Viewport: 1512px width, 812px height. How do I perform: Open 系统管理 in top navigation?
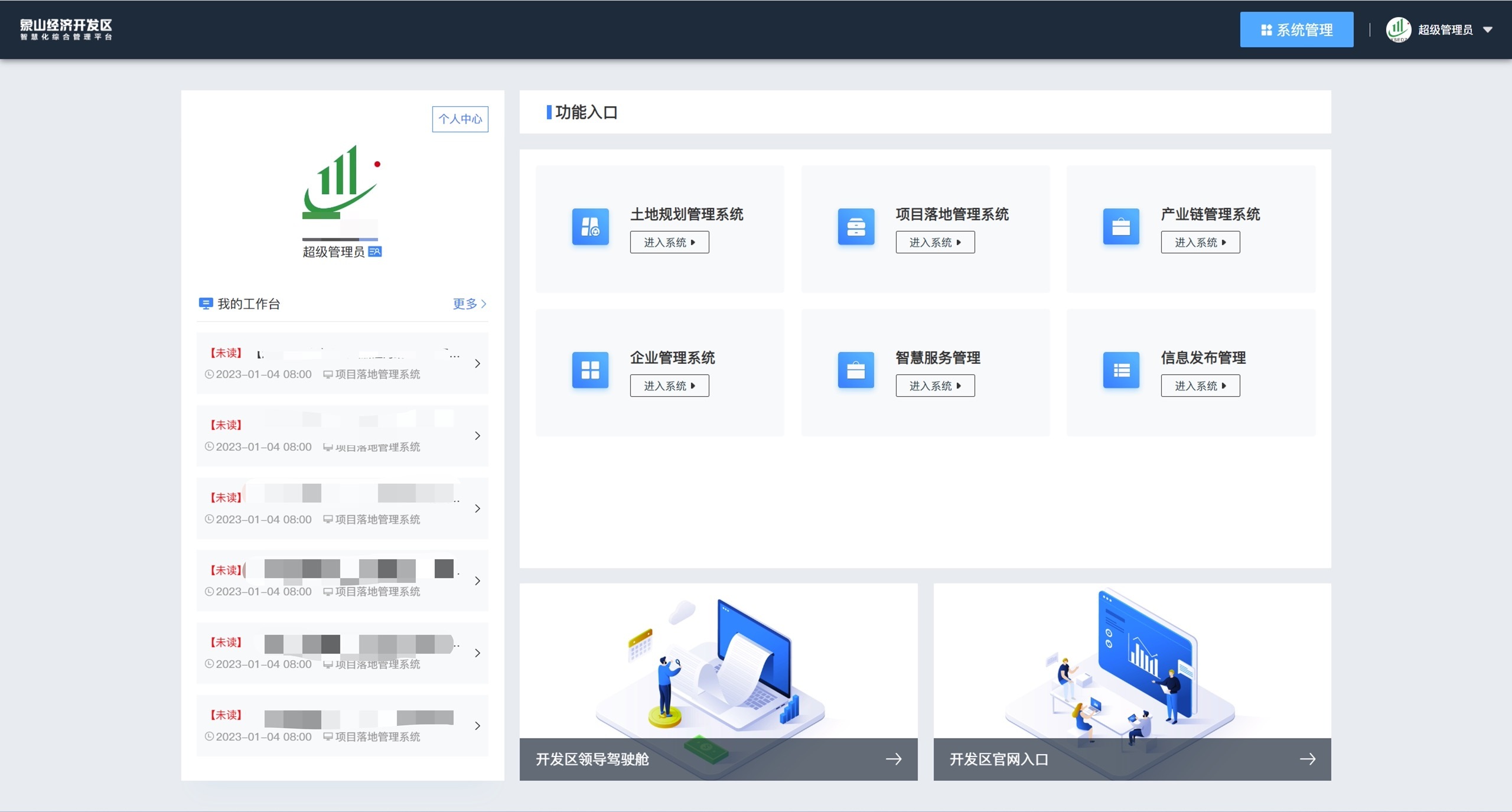1296,30
